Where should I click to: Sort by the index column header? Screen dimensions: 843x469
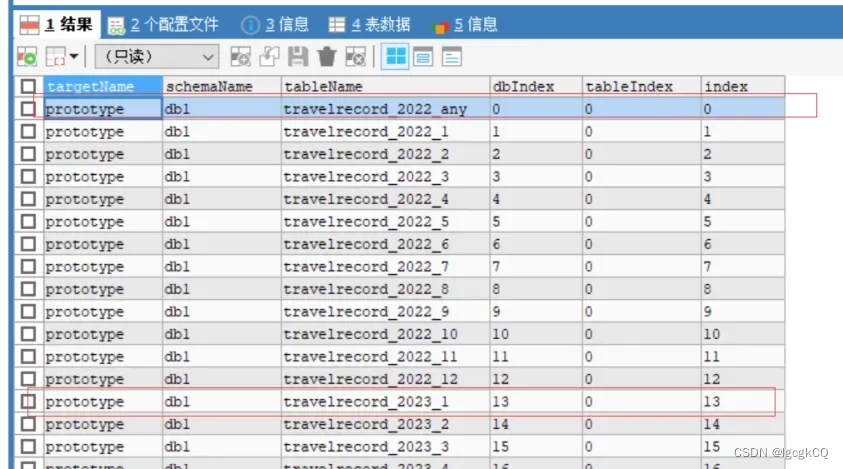[x=743, y=87]
